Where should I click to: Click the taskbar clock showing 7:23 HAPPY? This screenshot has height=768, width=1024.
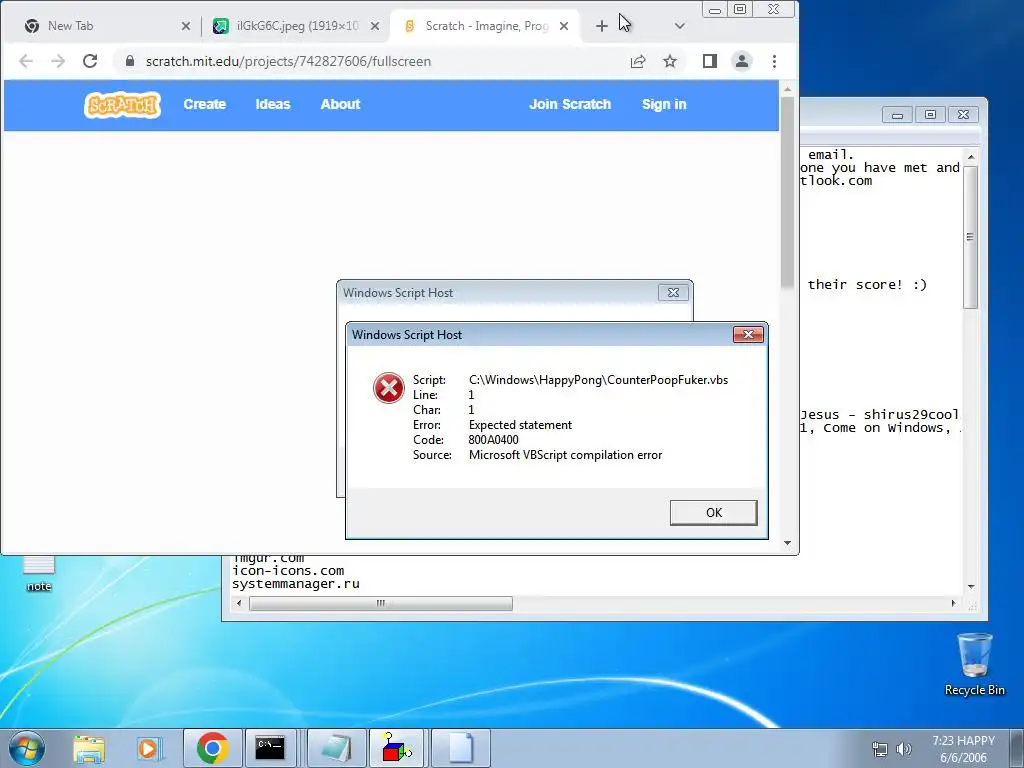coord(963,749)
